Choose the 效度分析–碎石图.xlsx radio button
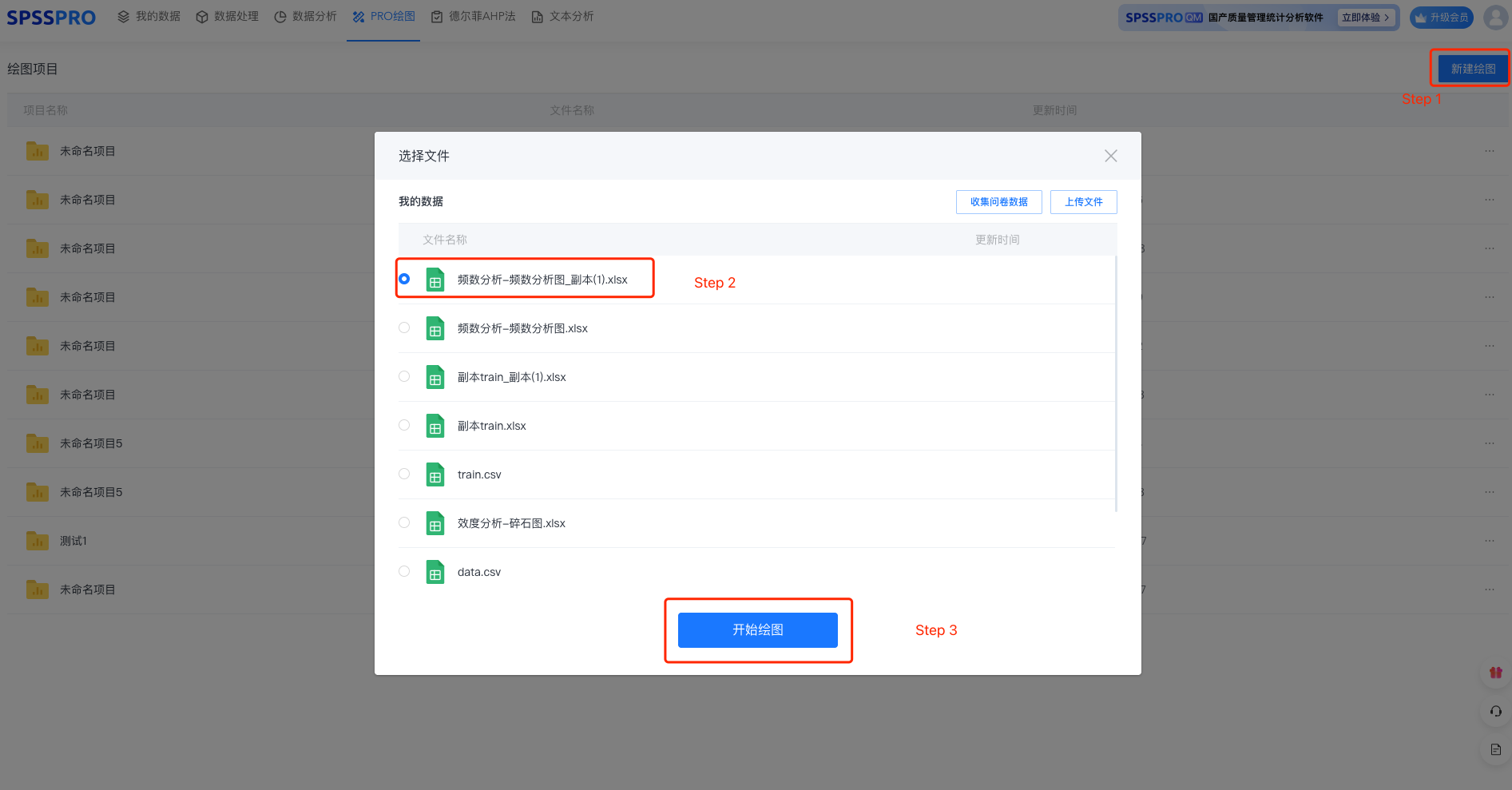Viewport: 1512px width, 790px height. coord(404,522)
